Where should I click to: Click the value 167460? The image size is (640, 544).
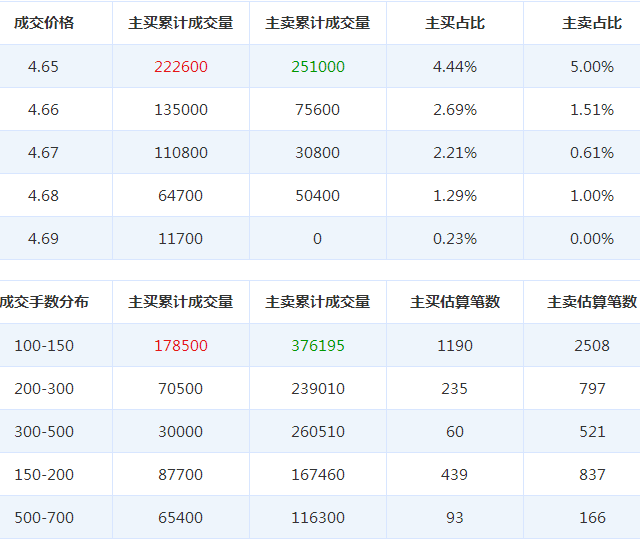[x=318, y=475]
